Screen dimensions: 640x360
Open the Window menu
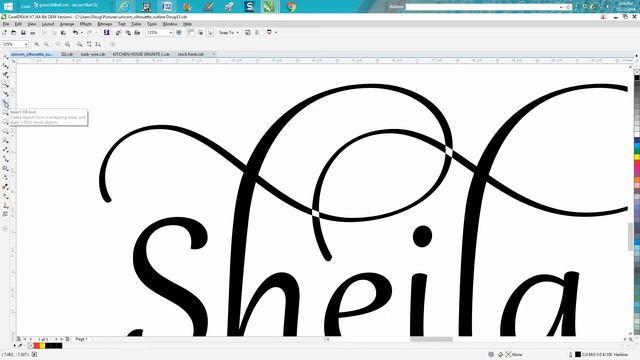170,24
